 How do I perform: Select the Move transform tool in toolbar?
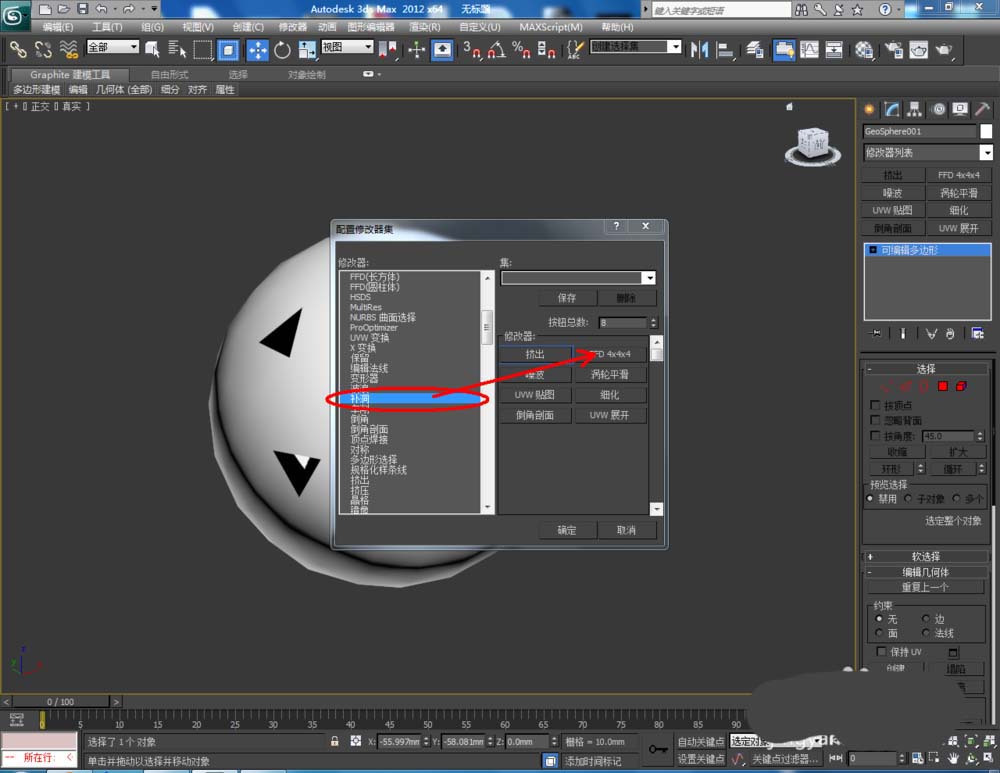257,50
